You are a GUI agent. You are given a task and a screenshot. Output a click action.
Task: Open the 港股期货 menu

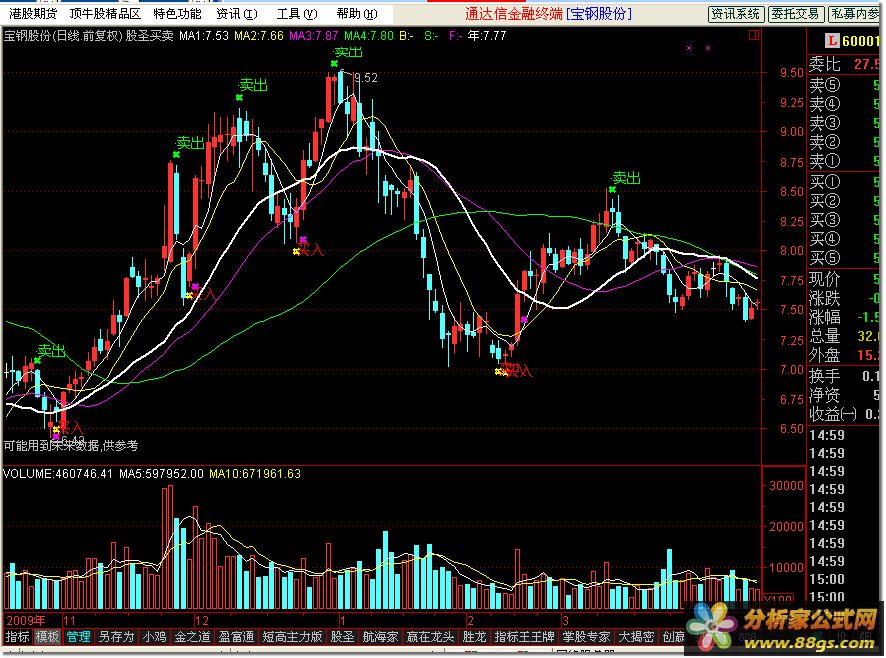[33, 14]
